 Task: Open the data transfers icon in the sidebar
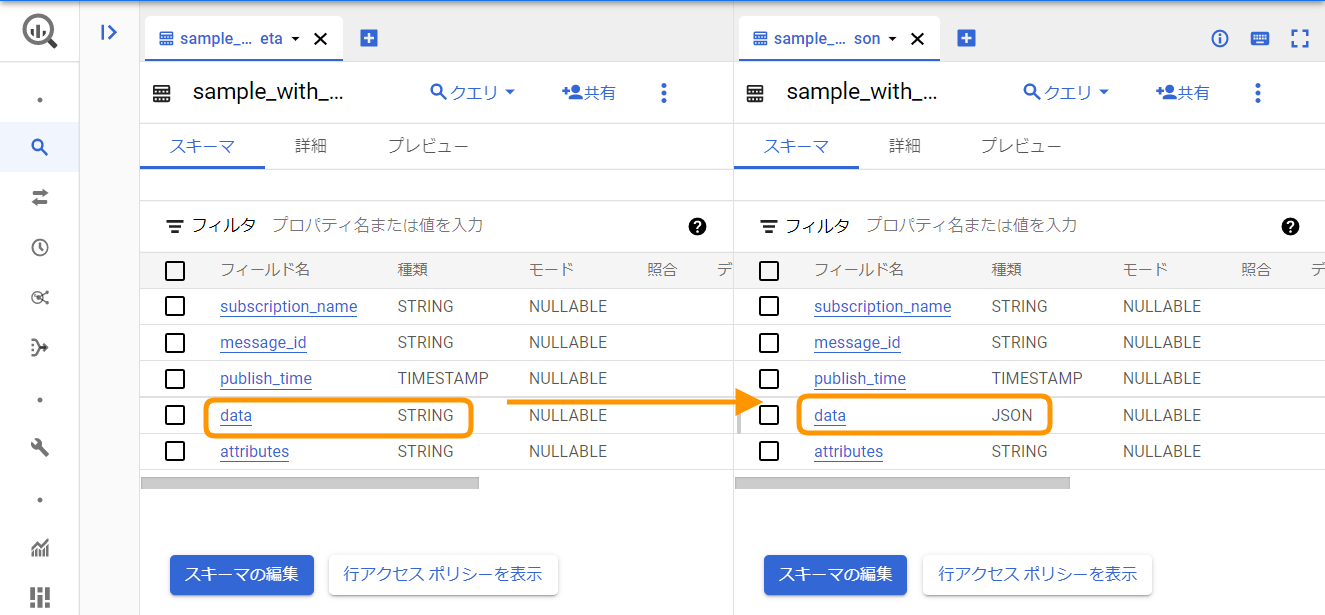coord(40,197)
